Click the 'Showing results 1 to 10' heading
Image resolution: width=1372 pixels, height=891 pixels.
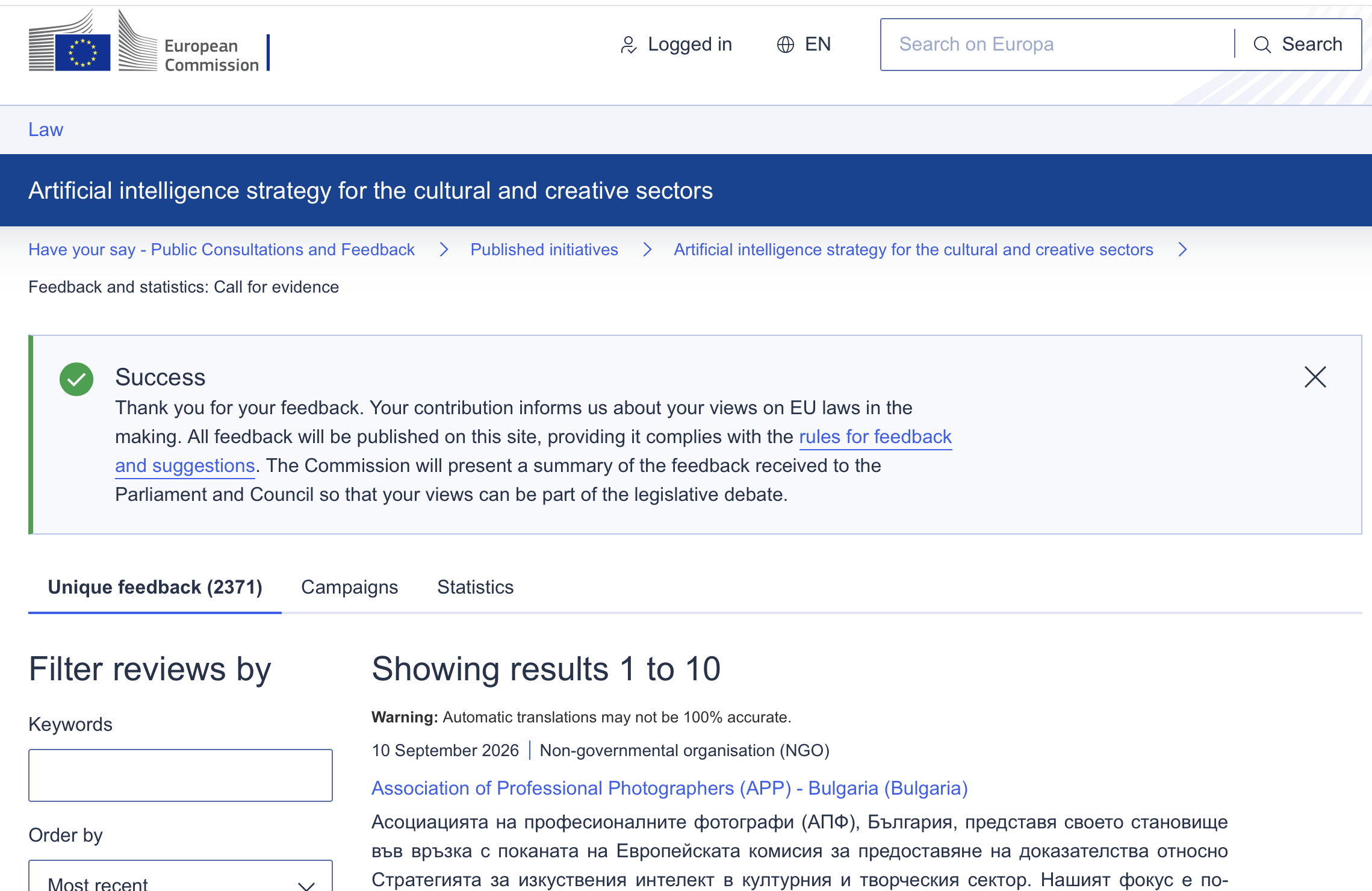coord(546,669)
